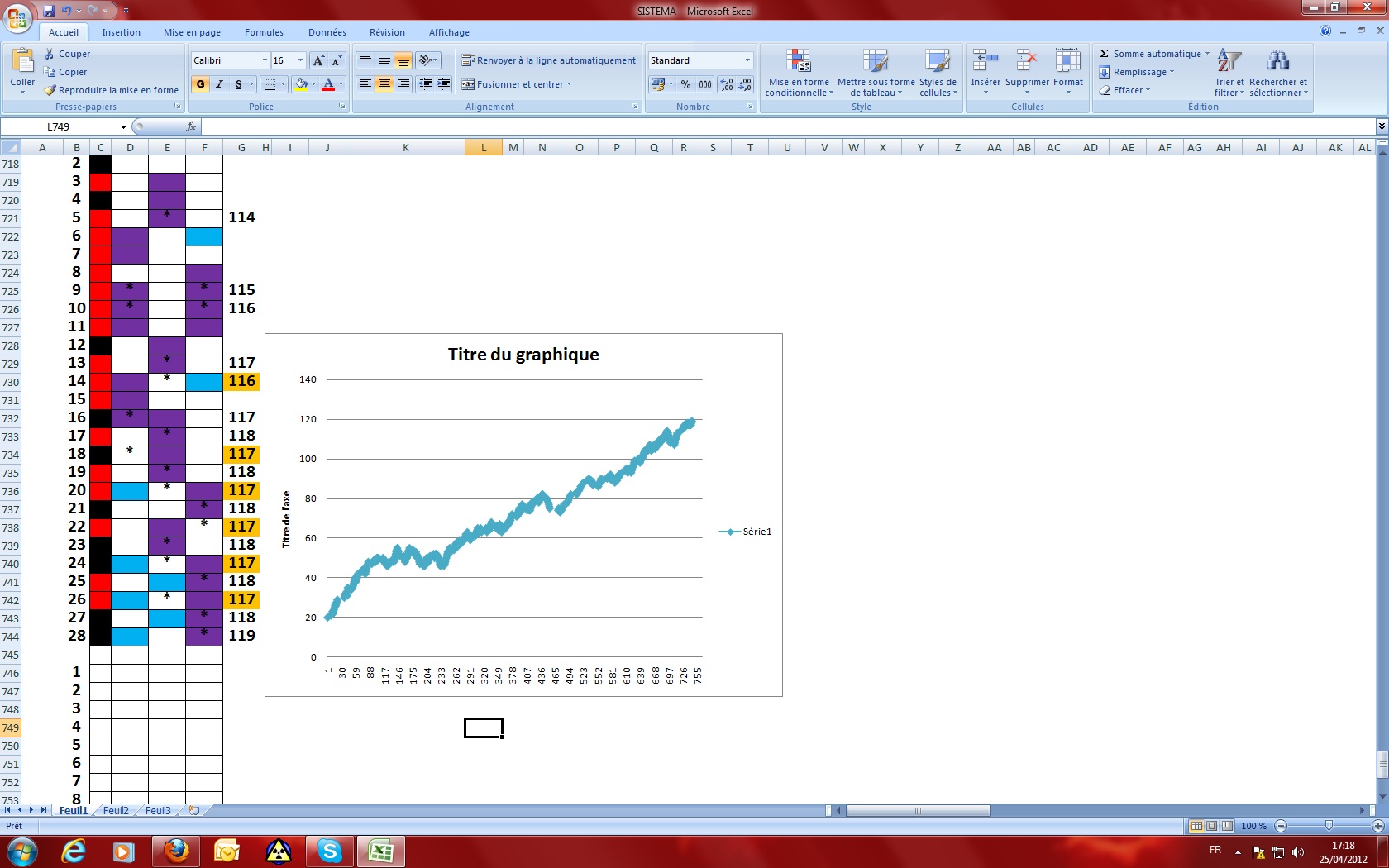The width and height of the screenshot is (1389, 868).
Task: Click the Trier et filtrer icon
Action: pyautogui.click(x=1229, y=62)
